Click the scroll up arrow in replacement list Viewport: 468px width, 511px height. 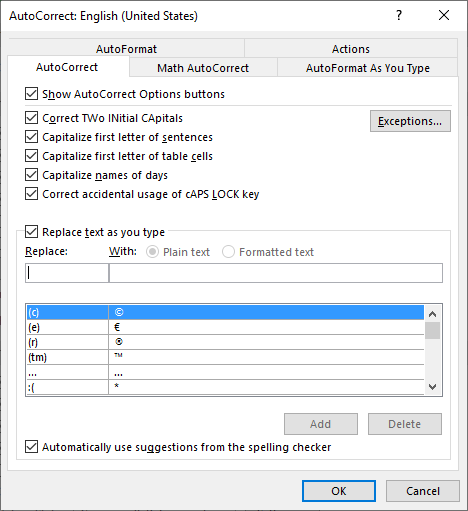(x=432, y=314)
